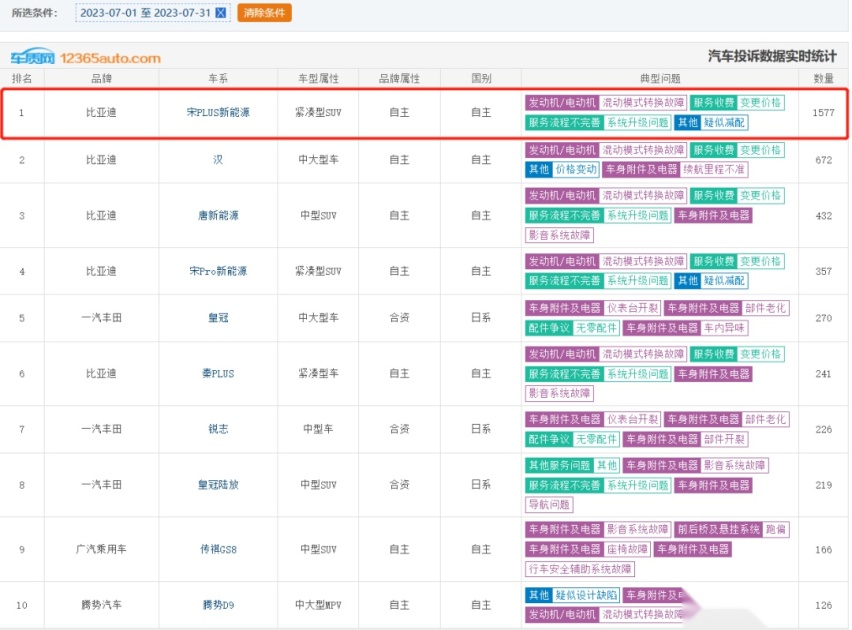Click the complaint count 432
This screenshot has height=630, width=852.
tap(823, 215)
